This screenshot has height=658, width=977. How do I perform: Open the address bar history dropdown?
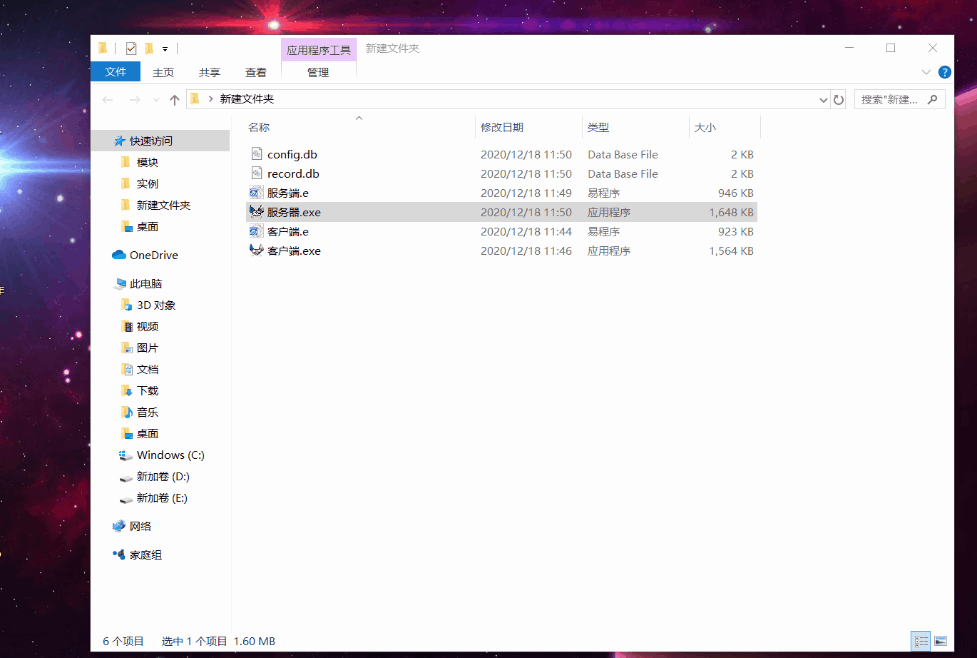[x=823, y=100]
